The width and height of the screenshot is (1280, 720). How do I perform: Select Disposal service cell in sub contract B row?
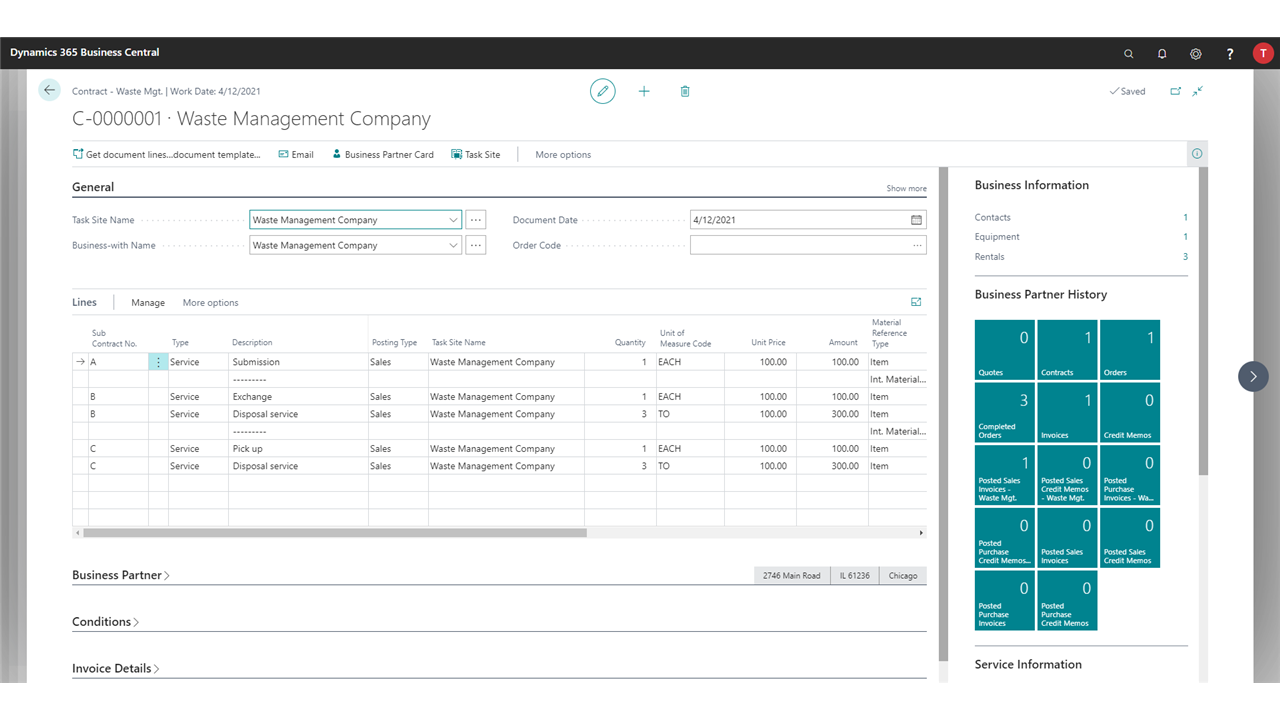coord(298,414)
